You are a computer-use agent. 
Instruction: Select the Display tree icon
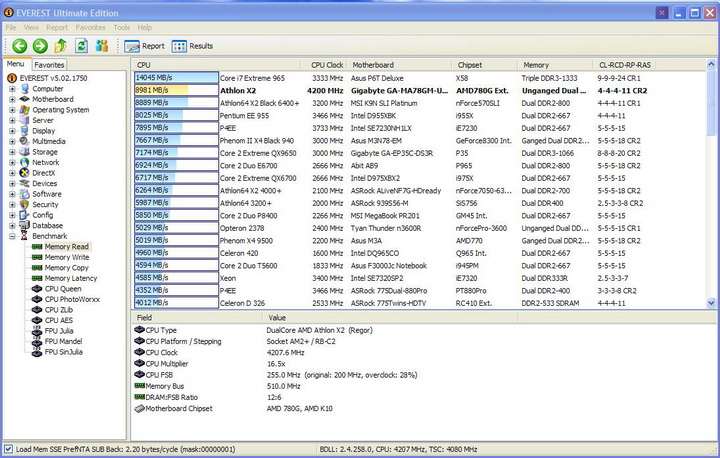click(25, 131)
